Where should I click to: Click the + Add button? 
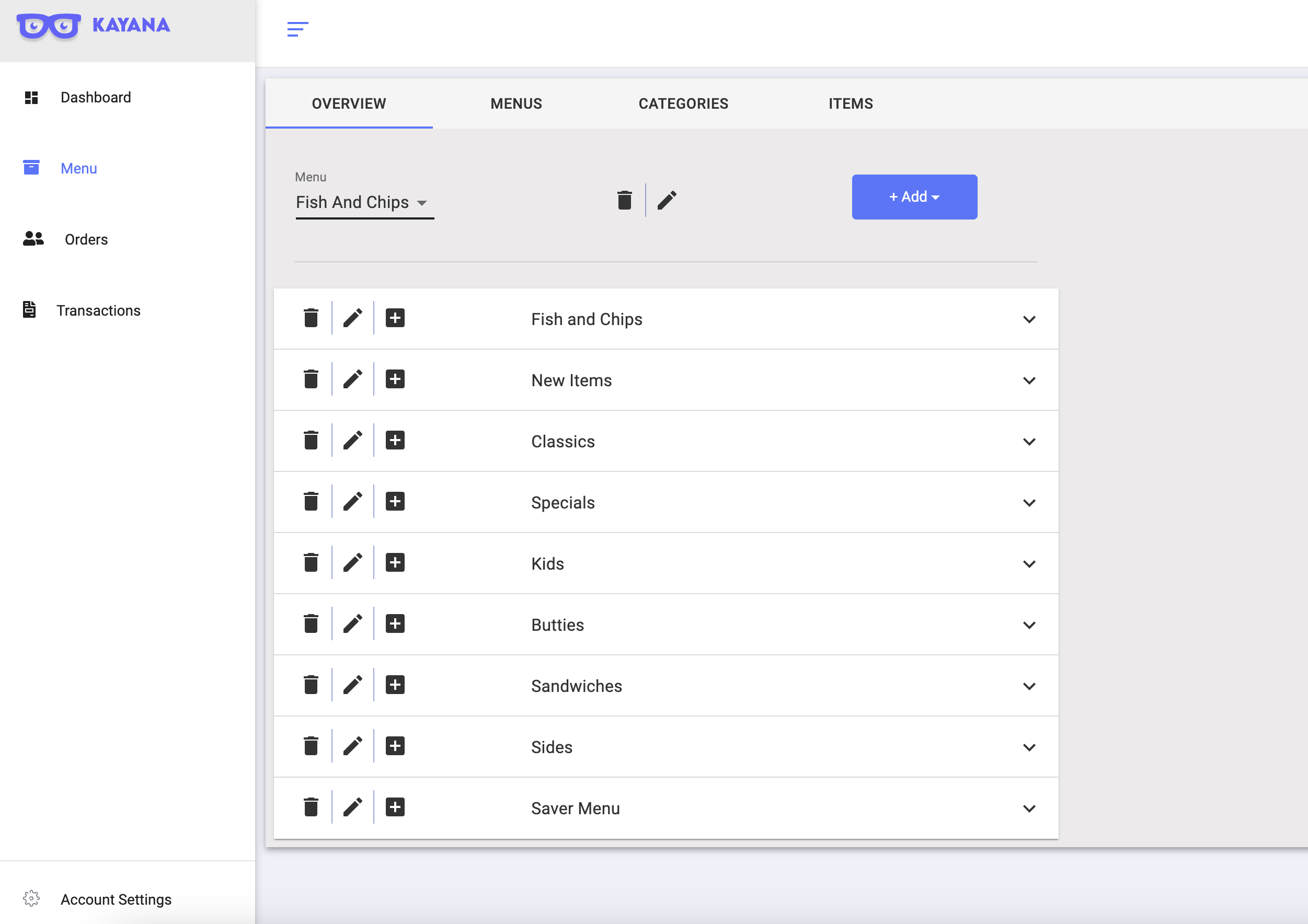click(x=914, y=197)
